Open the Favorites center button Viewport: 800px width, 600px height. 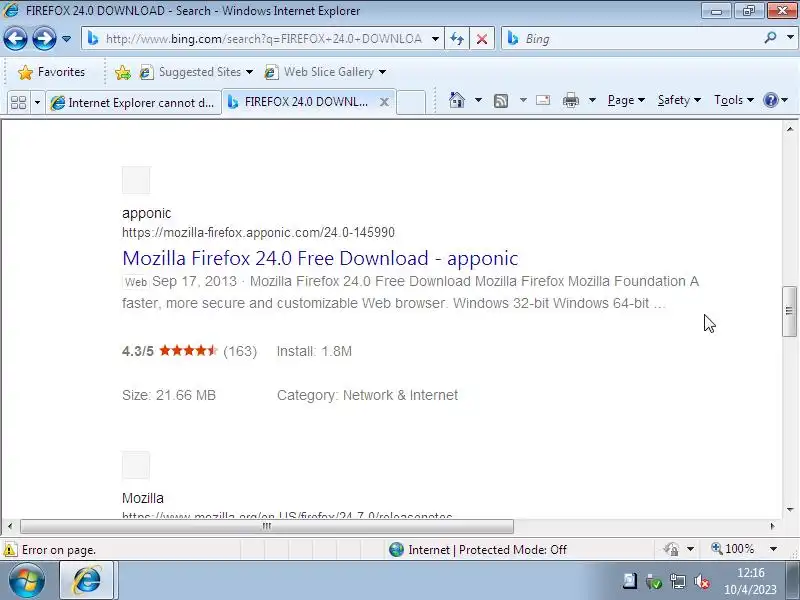coord(51,72)
